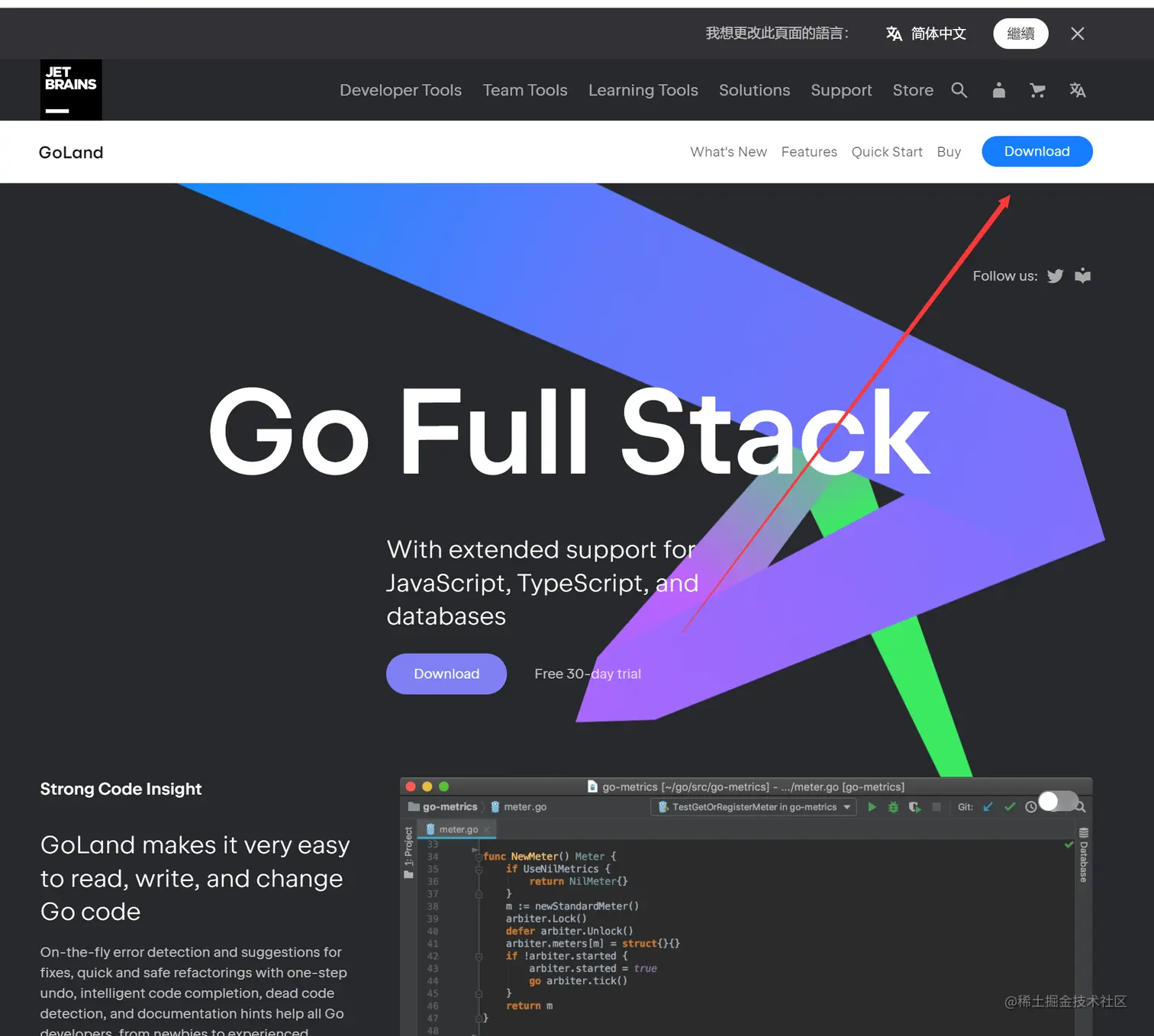The image size is (1154, 1036).
Task: Click the red close dot of the IDE window
Action: 411,787
